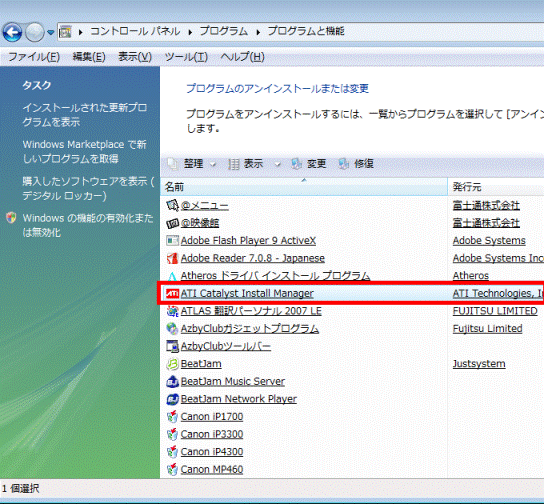This screenshot has height=504, width=544.
Task: Select the ATLAS 翻訳パーソナル 2007 LE icon
Action: point(172,311)
